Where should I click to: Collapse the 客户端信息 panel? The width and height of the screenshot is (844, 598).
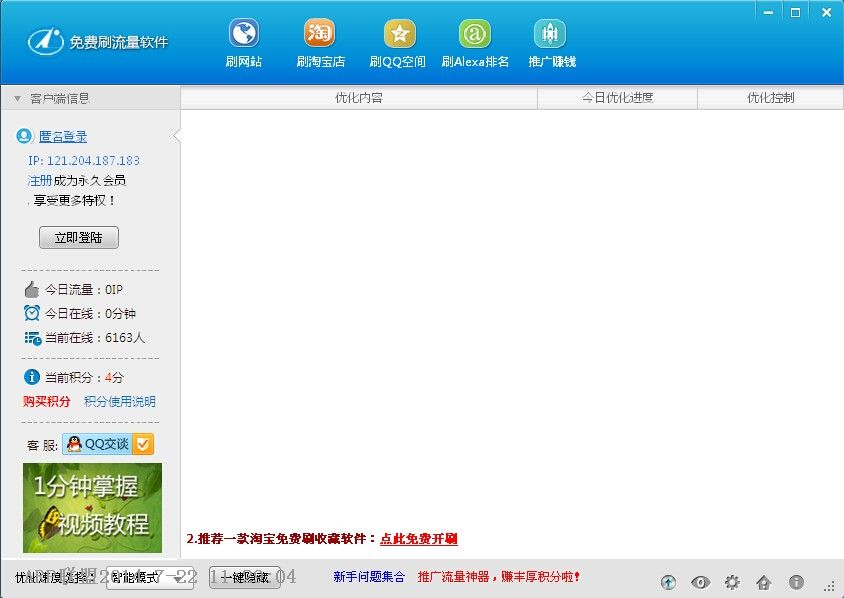(17, 97)
